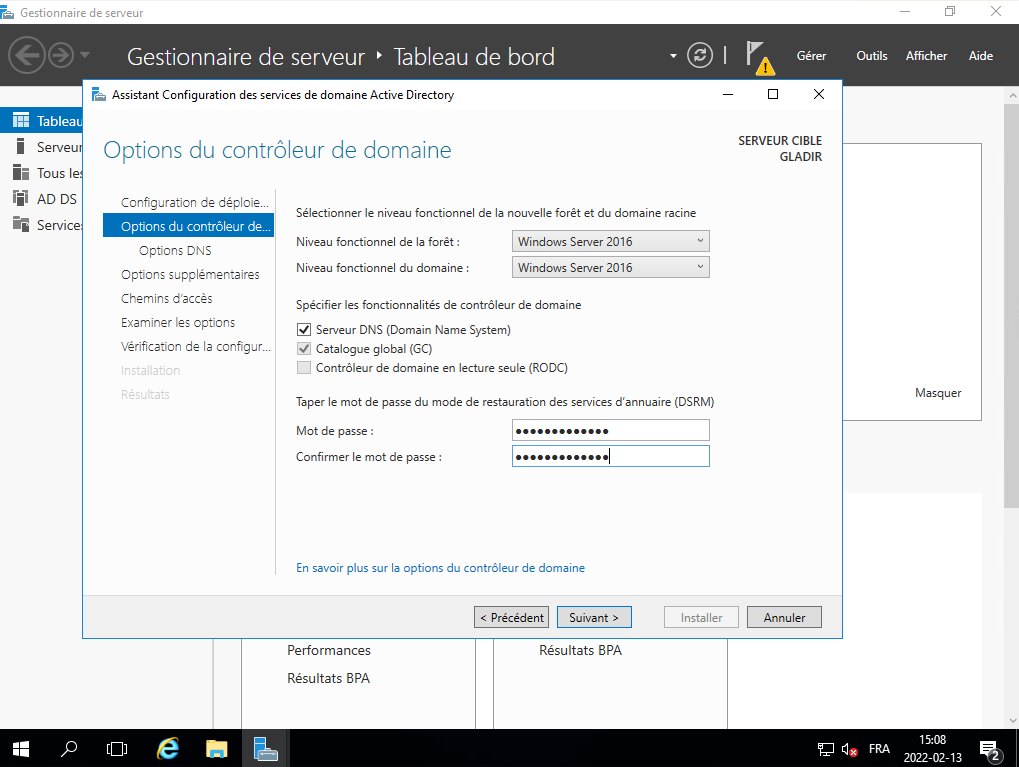
Task: Open File Explorer from the taskbar
Action: [x=216, y=748]
